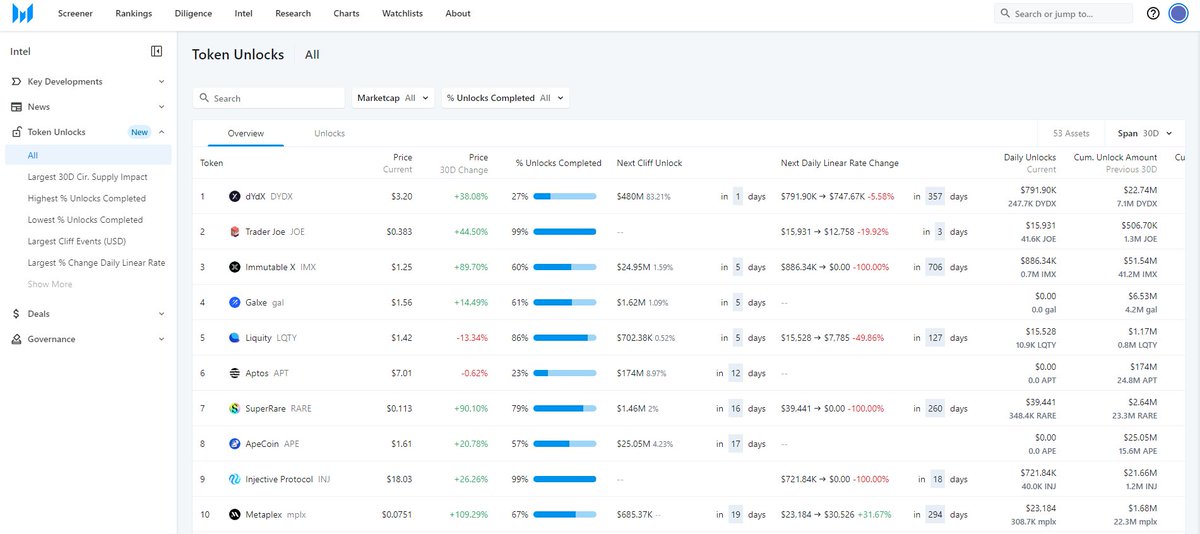Open the About menu
Screen dimensions: 1200x534
(458, 14)
